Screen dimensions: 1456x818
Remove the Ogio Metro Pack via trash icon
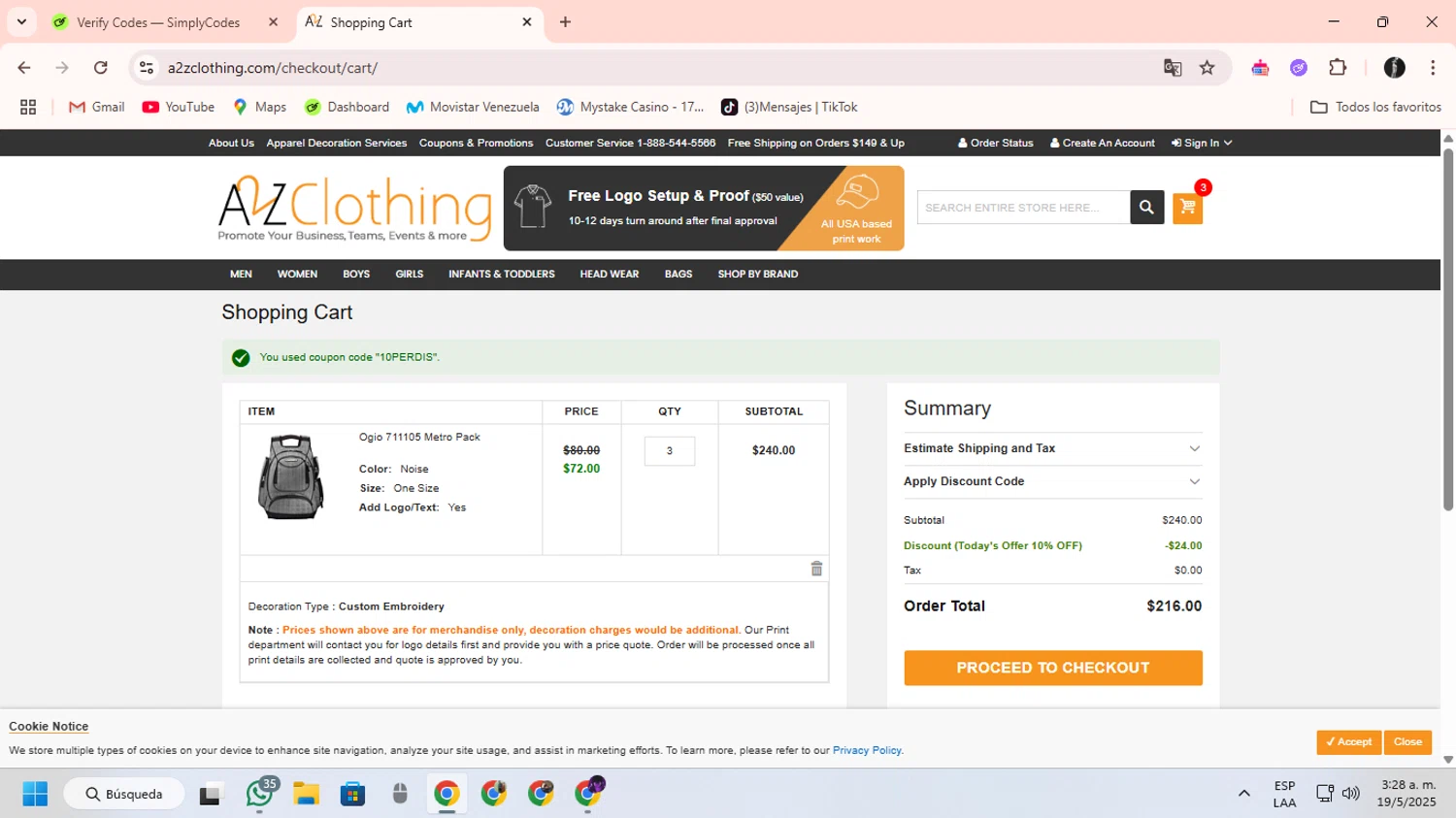[x=816, y=569]
